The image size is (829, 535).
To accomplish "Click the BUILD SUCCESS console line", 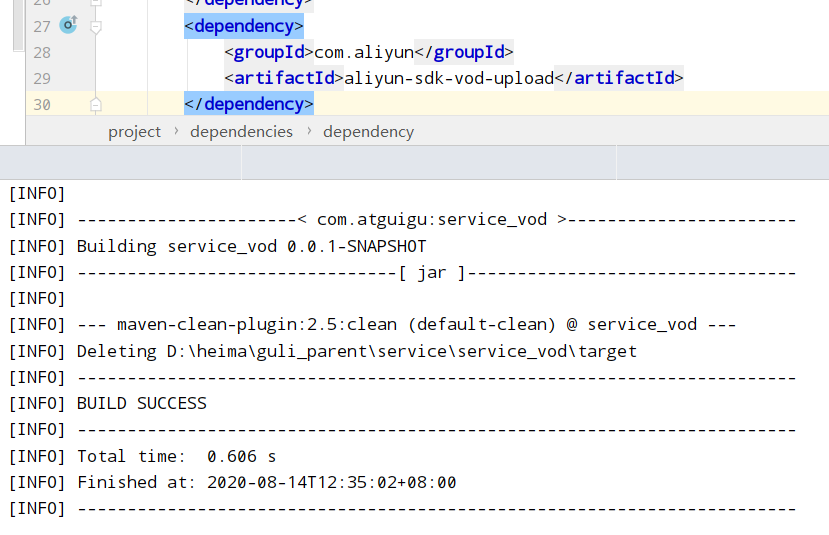I will (x=141, y=404).
